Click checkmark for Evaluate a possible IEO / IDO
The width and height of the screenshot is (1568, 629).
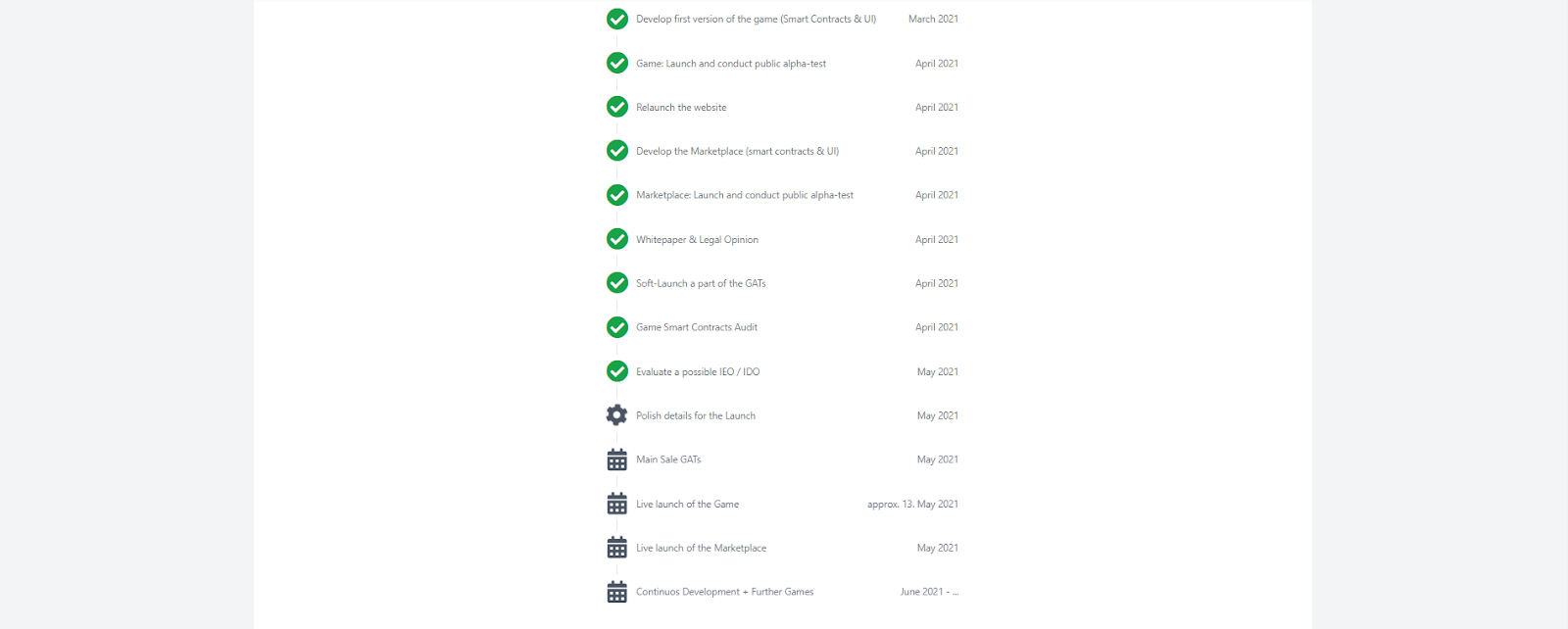617,371
